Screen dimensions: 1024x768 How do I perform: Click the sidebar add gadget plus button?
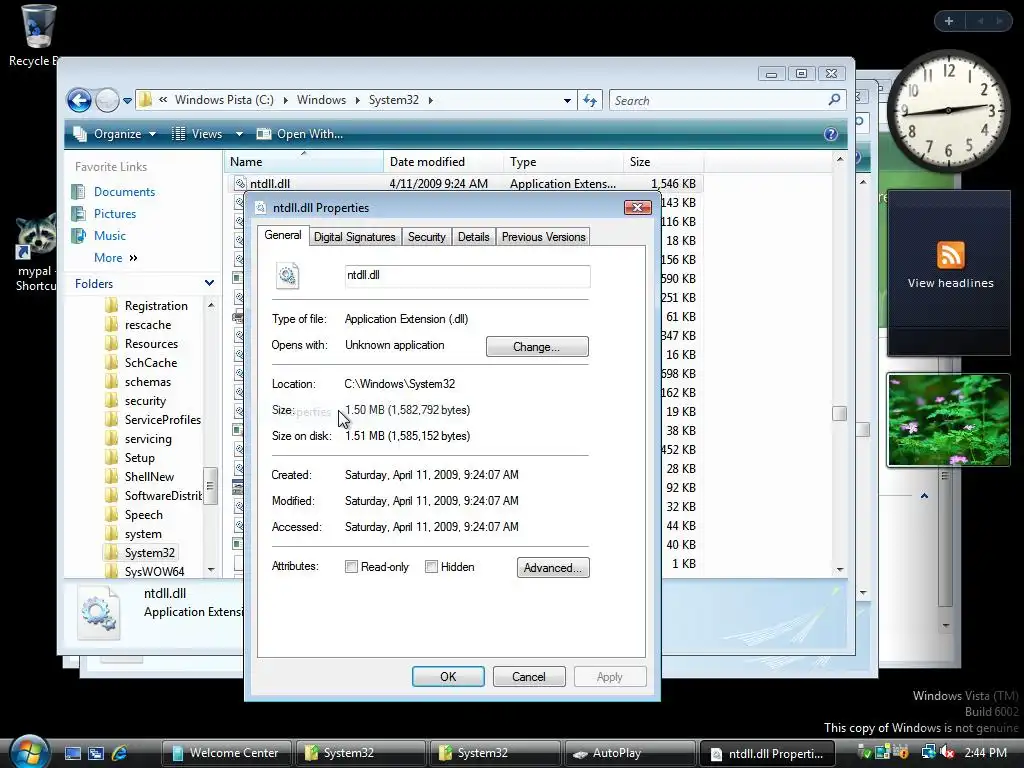949,21
